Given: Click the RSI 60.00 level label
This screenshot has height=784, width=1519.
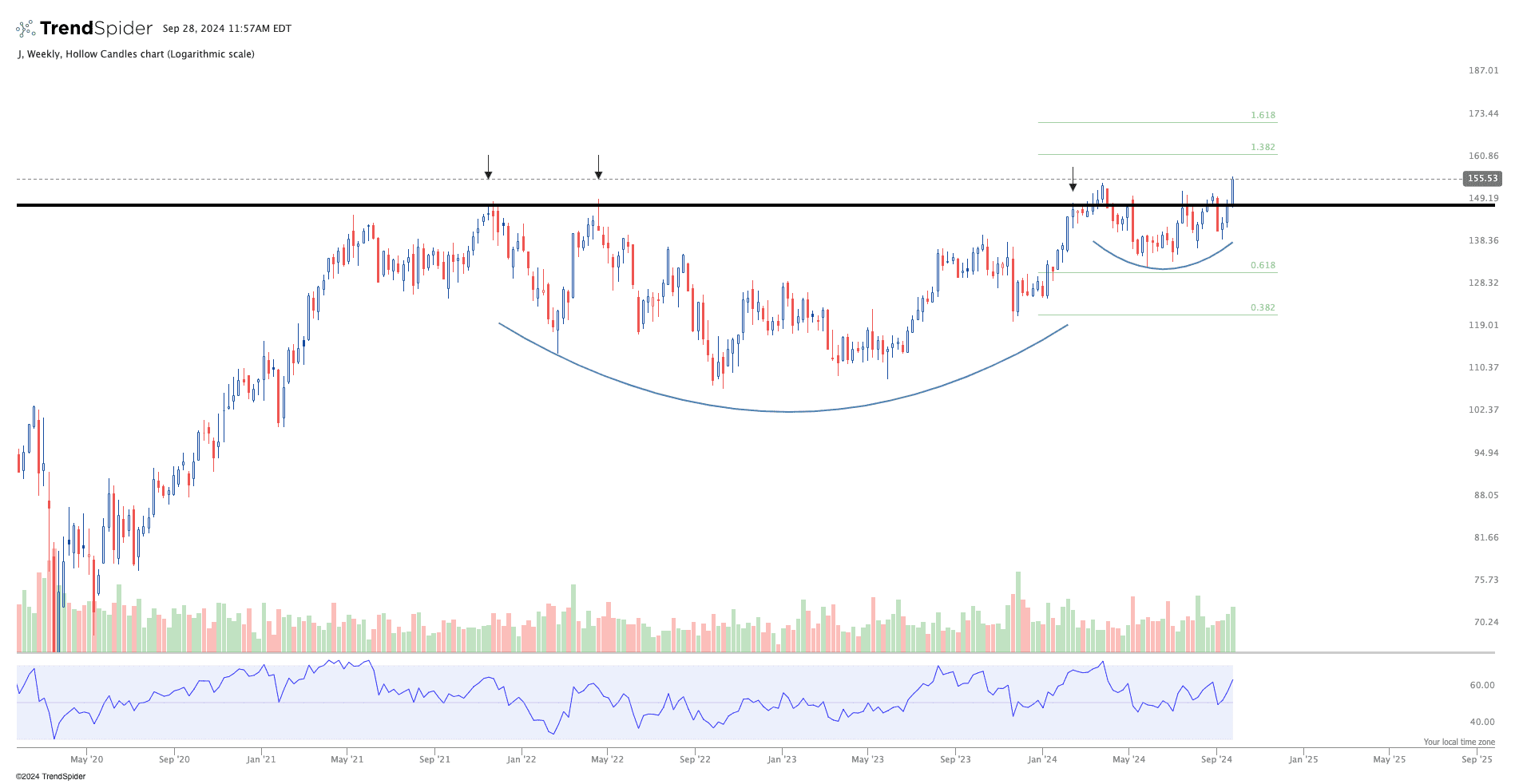Looking at the screenshot, I should pos(1481,685).
